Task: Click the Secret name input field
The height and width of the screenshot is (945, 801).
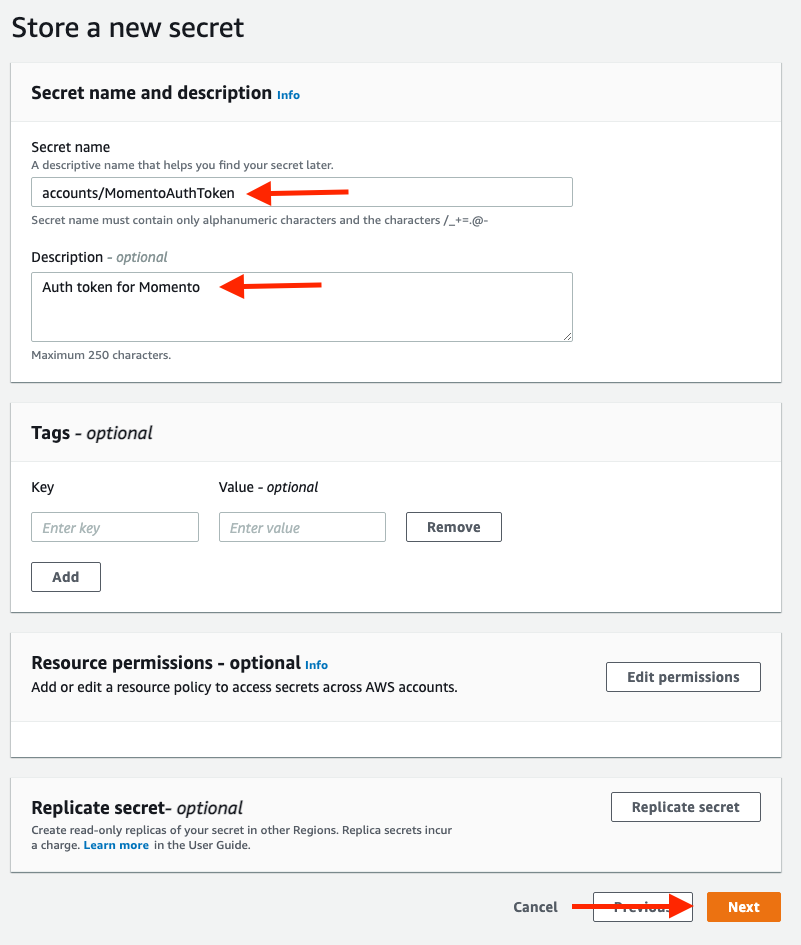Action: (x=400, y=192)
